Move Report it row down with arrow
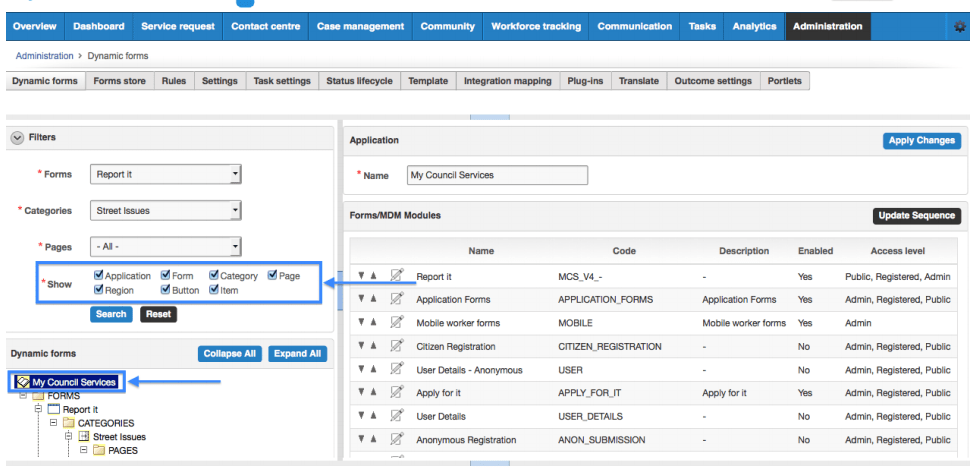Viewport: 972px width, 468px height. (361, 276)
